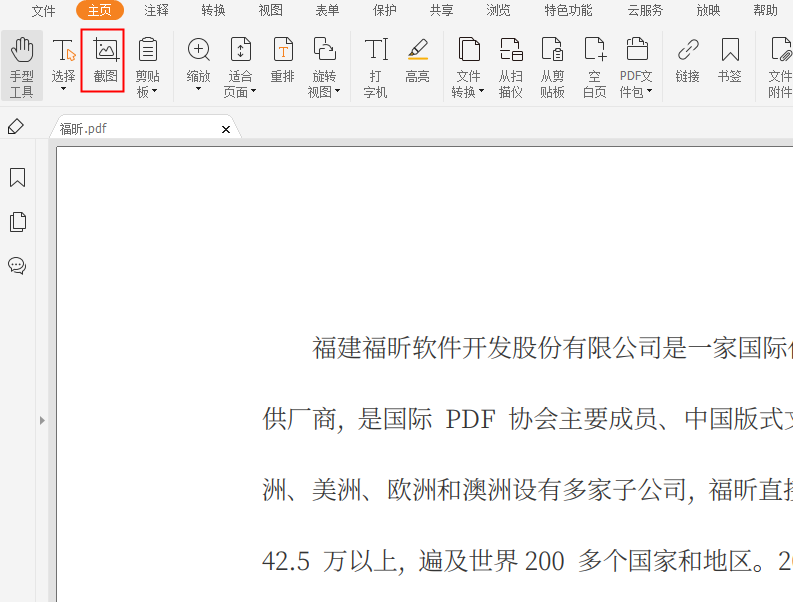Close the 福昕.pdf document tab
The image size is (793, 602).
226,130
